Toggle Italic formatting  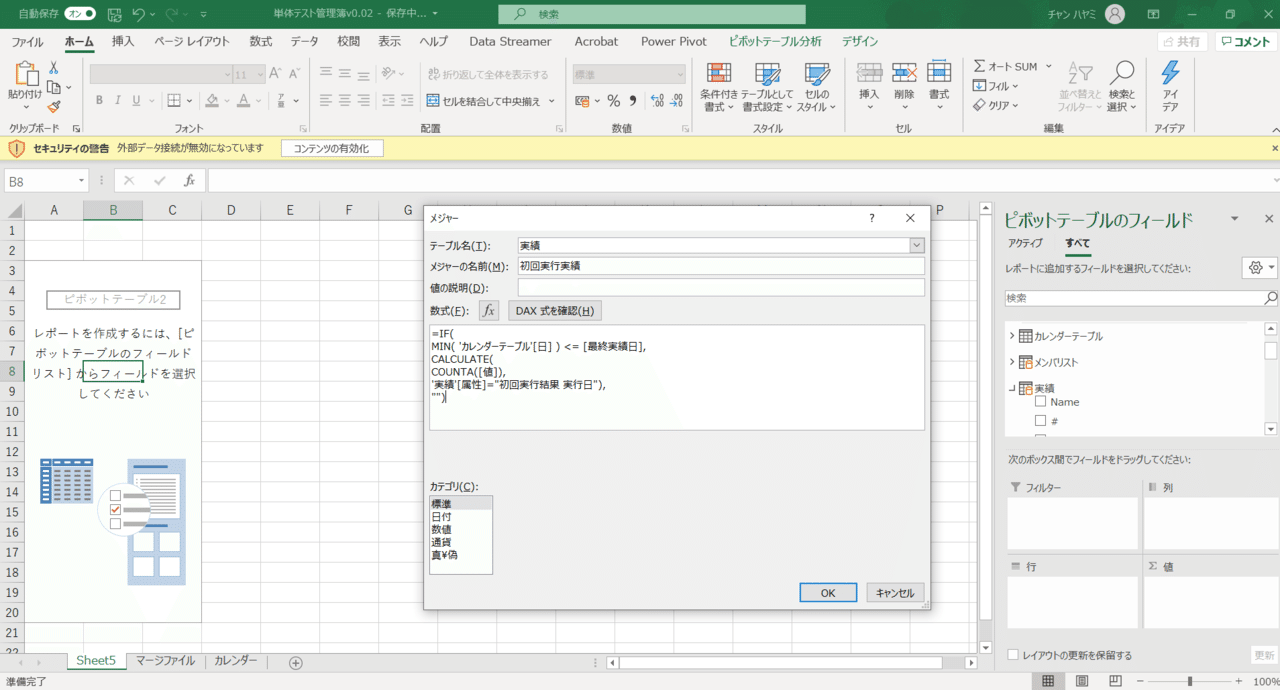pyautogui.click(x=119, y=100)
